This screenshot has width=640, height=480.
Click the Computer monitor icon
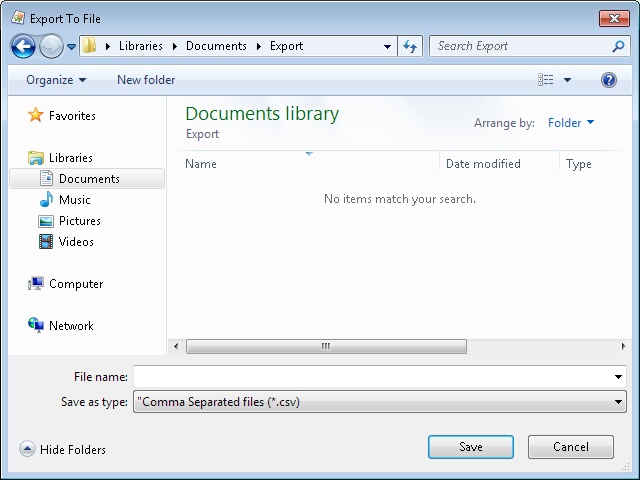(x=36, y=283)
